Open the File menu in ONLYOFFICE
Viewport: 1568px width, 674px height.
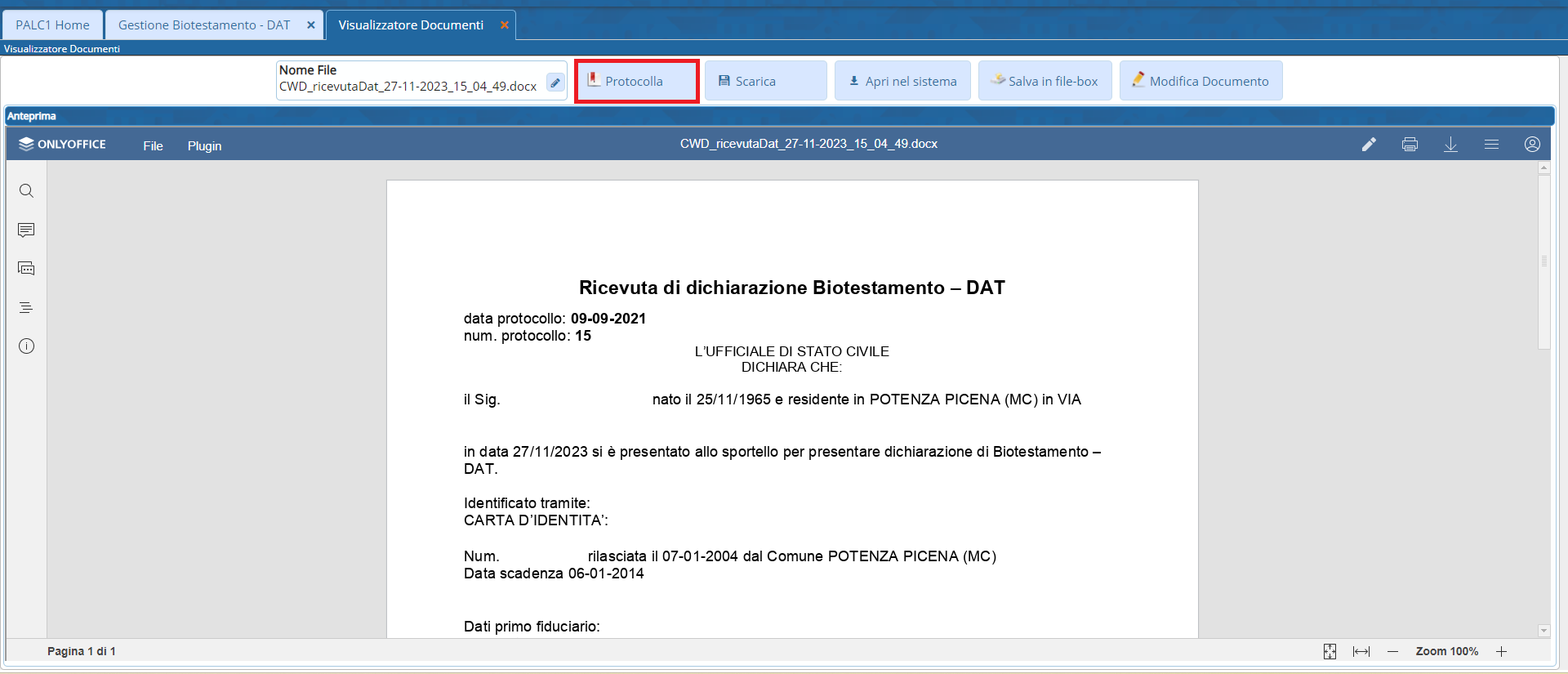153,146
